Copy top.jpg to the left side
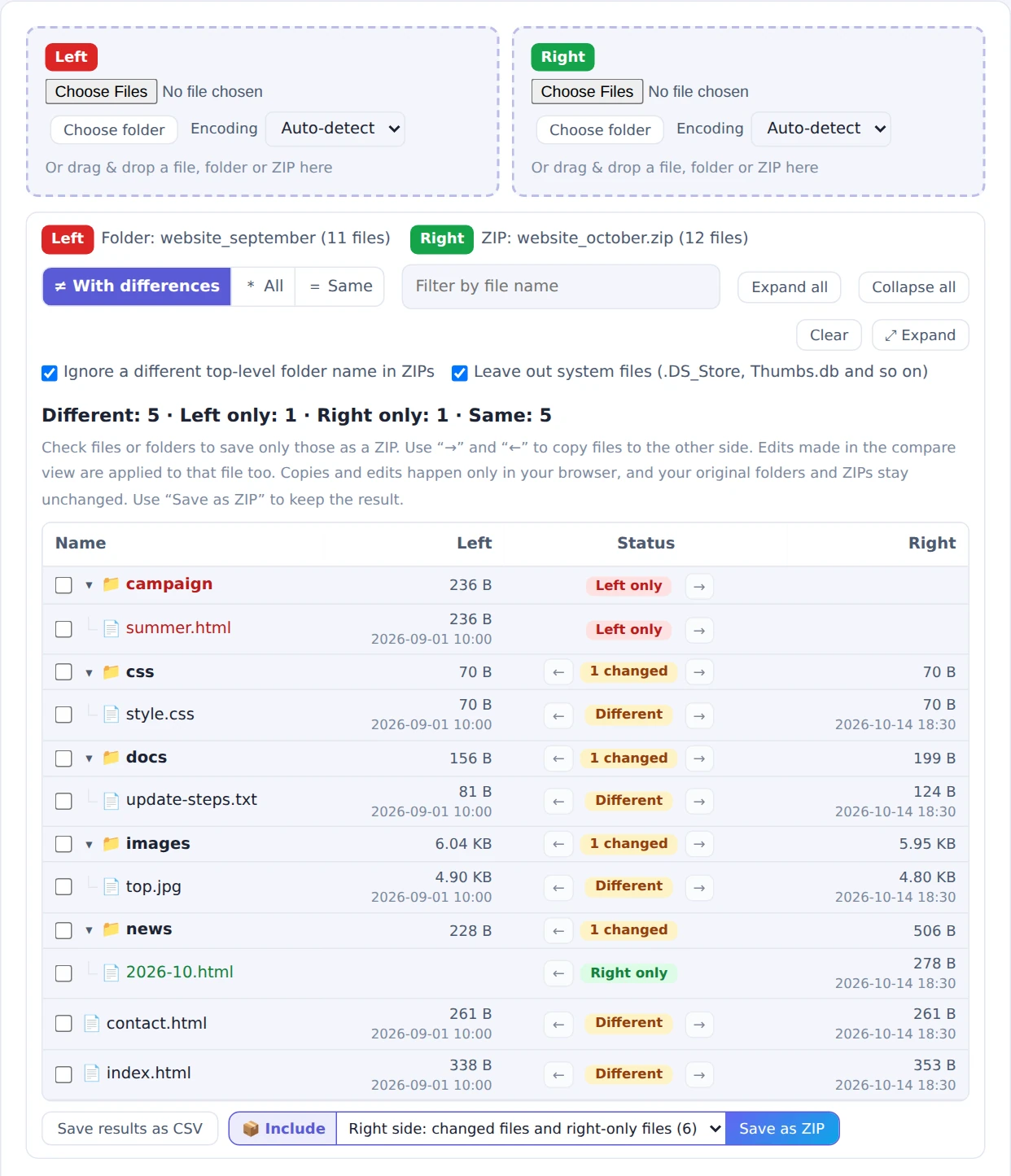 coord(558,887)
